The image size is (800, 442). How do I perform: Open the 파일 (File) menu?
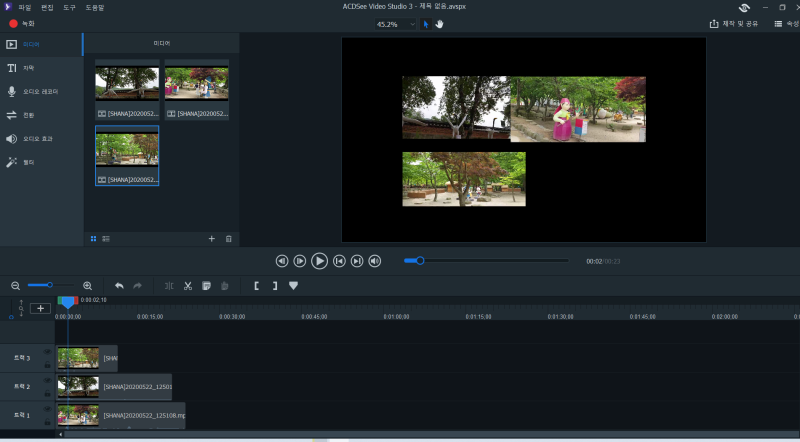click(x=24, y=8)
